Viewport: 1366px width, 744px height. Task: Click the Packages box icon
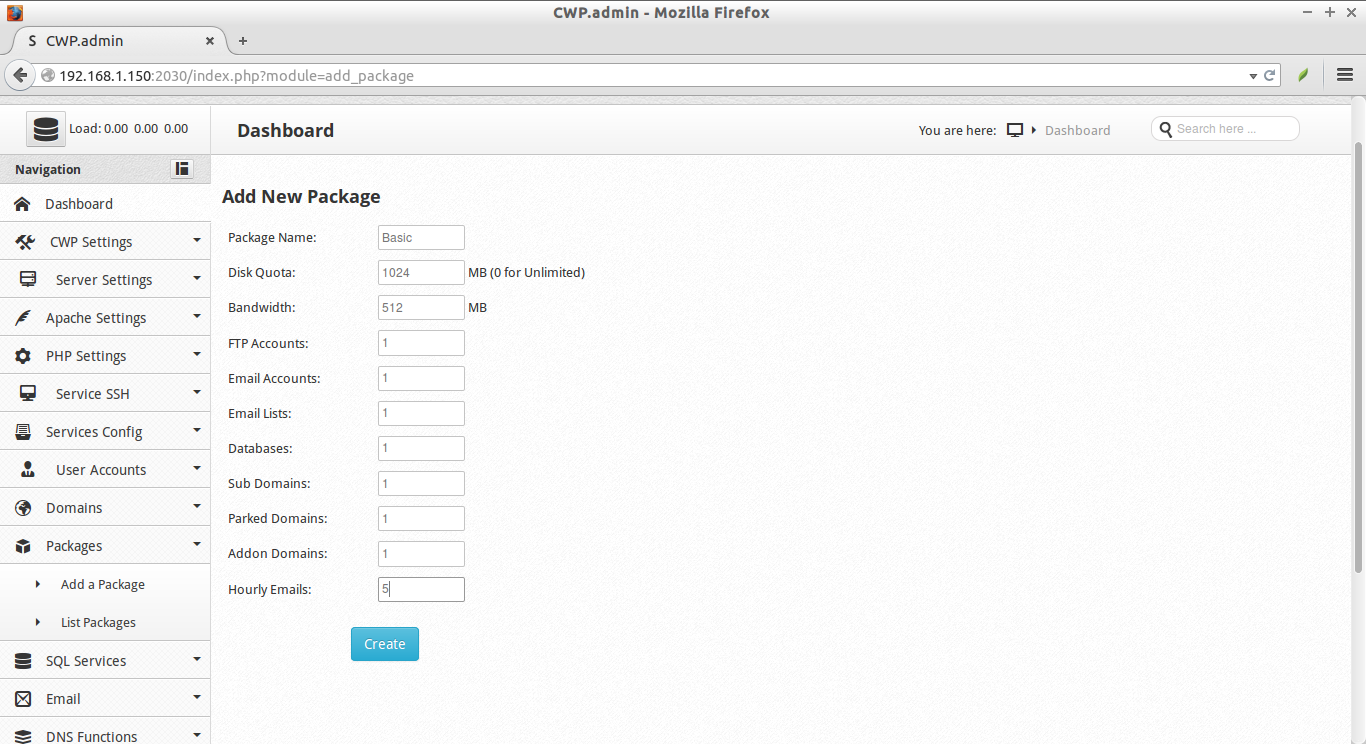(24, 545)
